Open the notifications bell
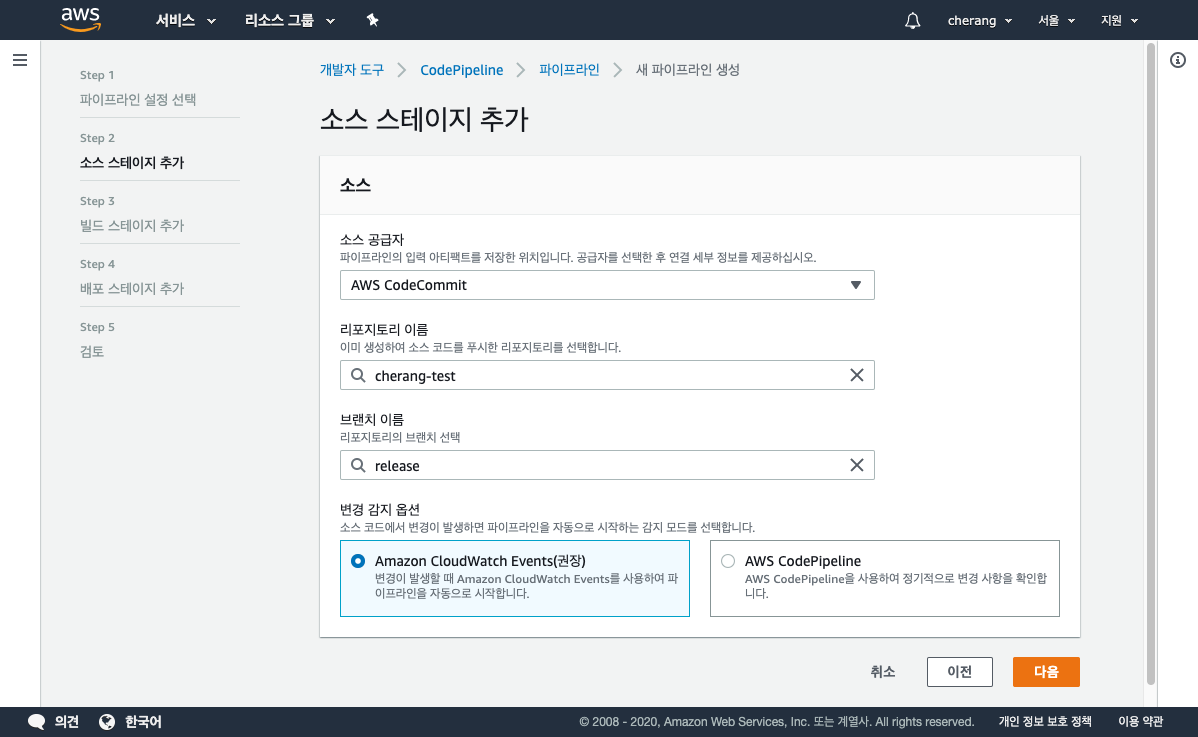1198x737 pixels. tap(912, 21)
